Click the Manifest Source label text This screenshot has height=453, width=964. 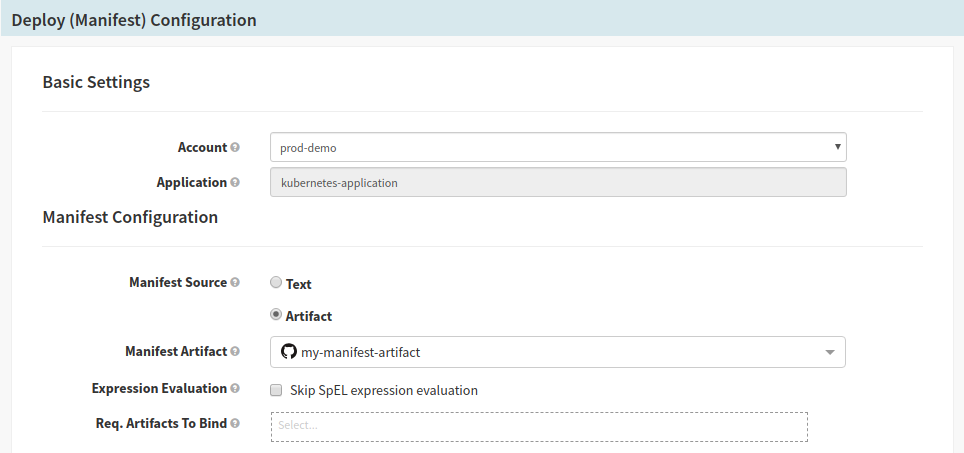tap(178, 283)
